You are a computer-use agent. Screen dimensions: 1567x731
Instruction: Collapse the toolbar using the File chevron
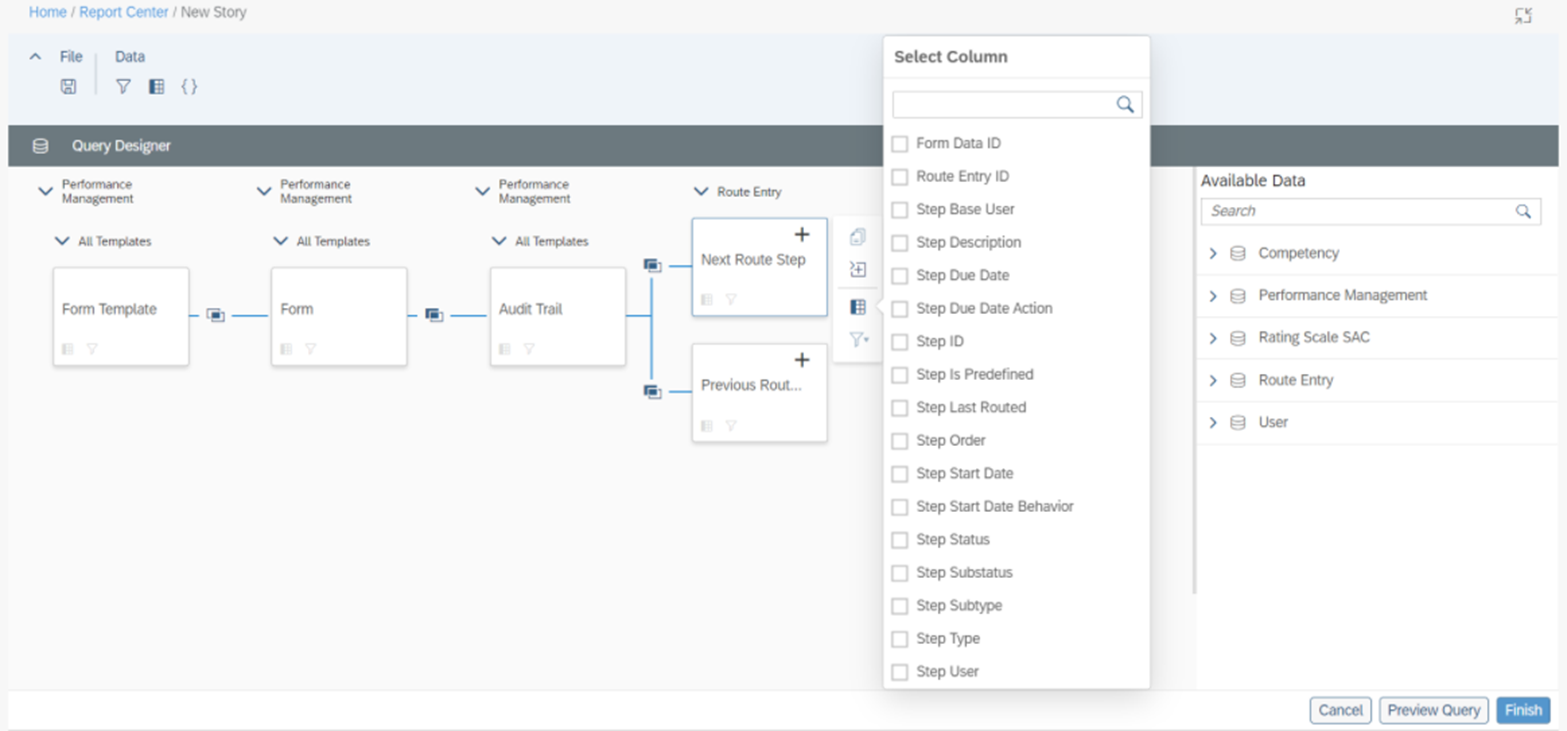click(36, 57)
